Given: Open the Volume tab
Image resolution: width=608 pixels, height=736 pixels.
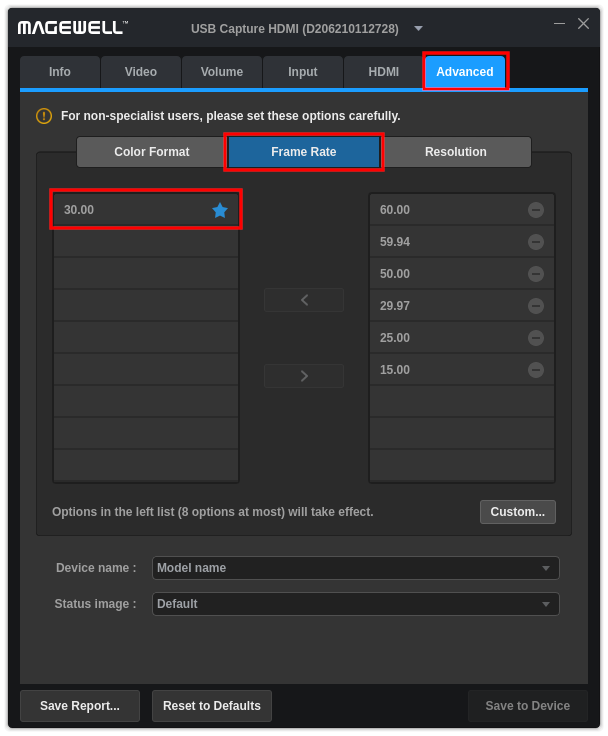Looking at the screenshot, I should coord(222,72).
